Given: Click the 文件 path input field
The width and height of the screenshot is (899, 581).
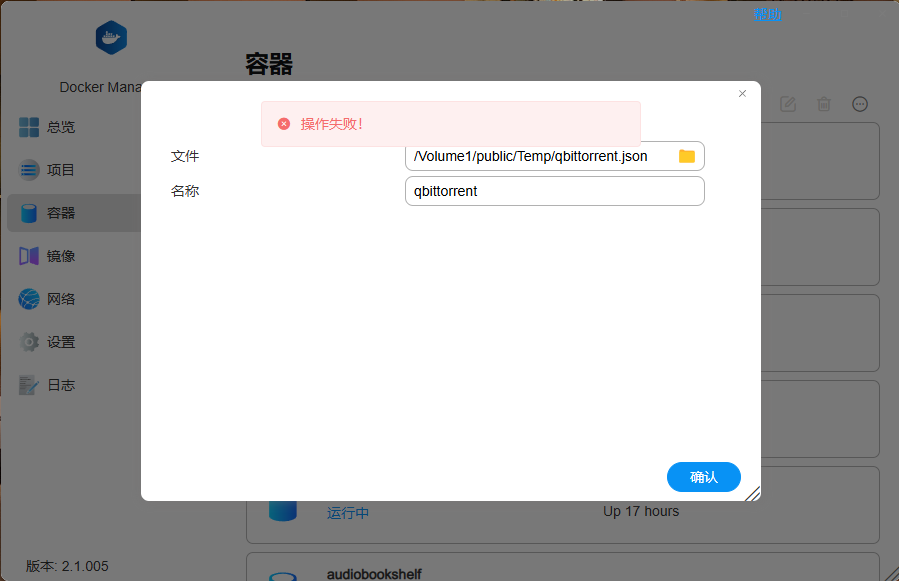Looking at the screenshot, I should click(x=554, y=156).
